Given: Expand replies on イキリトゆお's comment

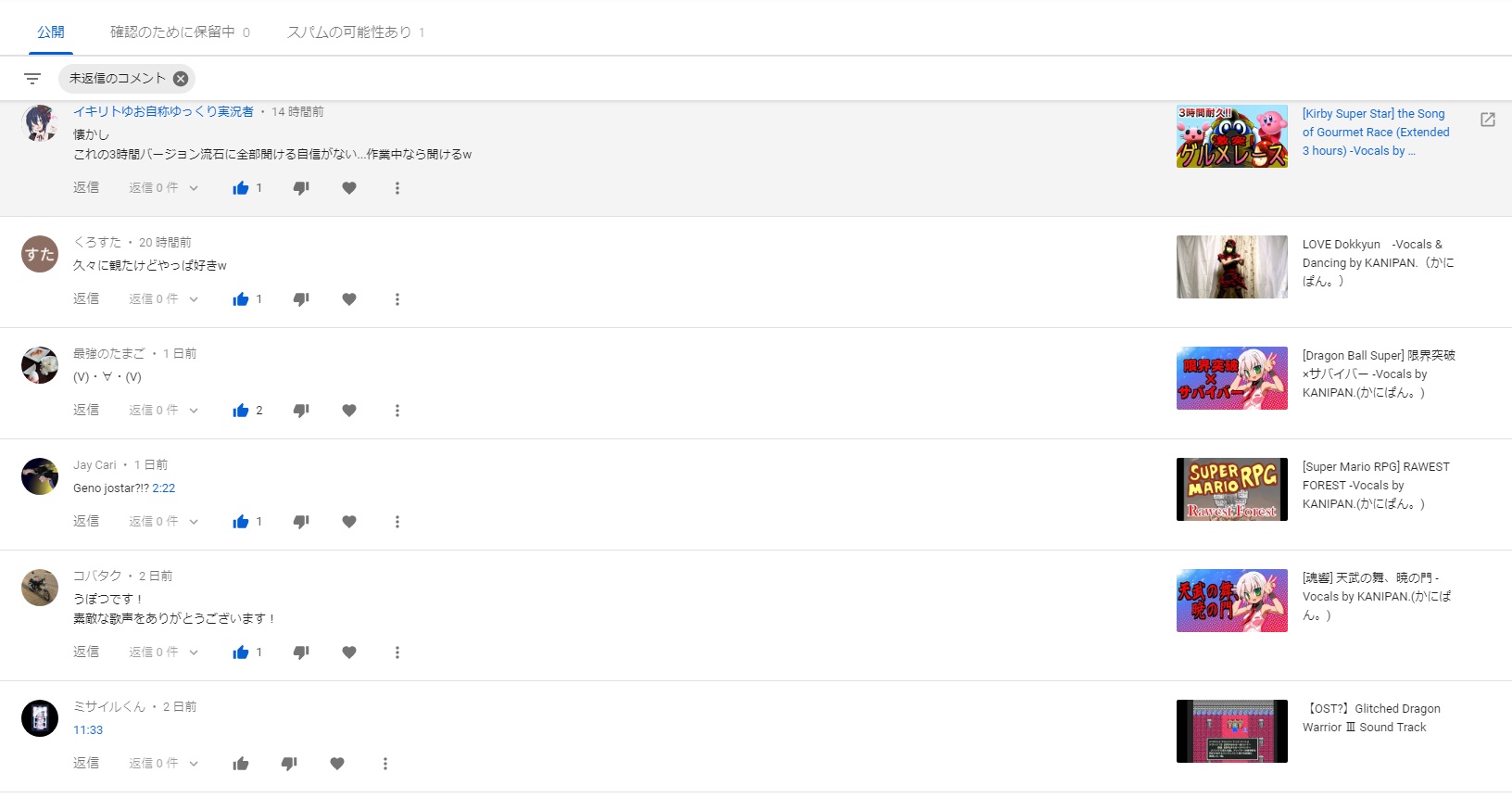Looking at the screenshot, I should click(x=164, y=188).
